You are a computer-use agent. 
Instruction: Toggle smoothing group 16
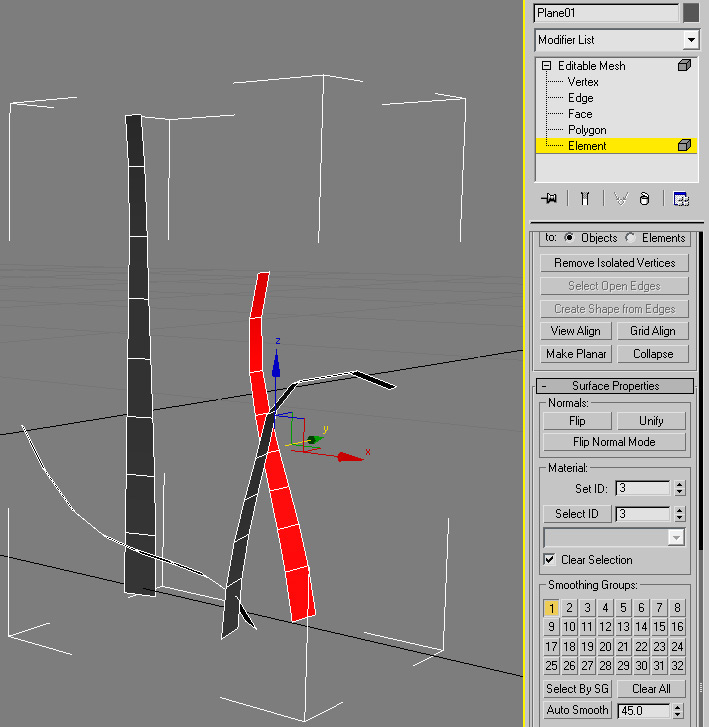click(677, 627)
